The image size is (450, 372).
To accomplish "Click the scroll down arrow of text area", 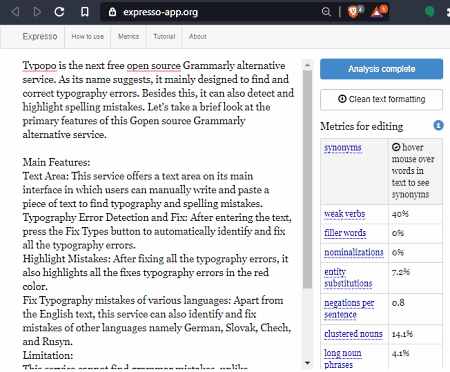I will (x=307, y=363).
